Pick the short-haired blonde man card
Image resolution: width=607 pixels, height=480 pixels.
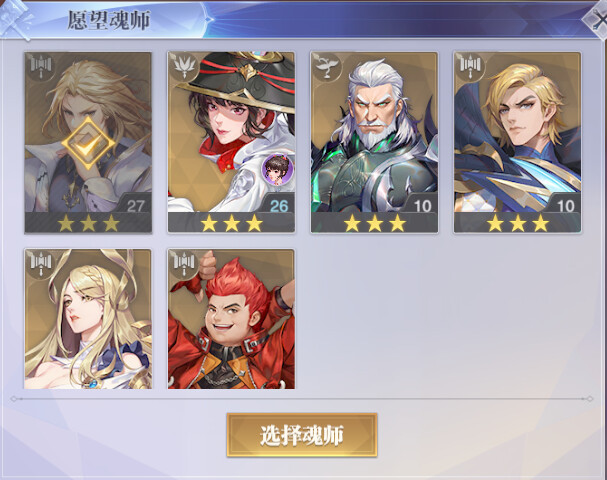click(x=518, y=142)
